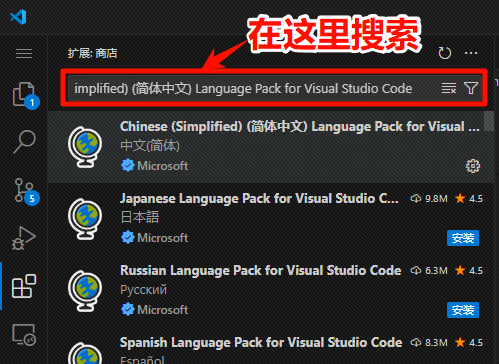The image size is (499, 364).
Task: Open the Explorer view in activity bar
Action: click(24, 94)
